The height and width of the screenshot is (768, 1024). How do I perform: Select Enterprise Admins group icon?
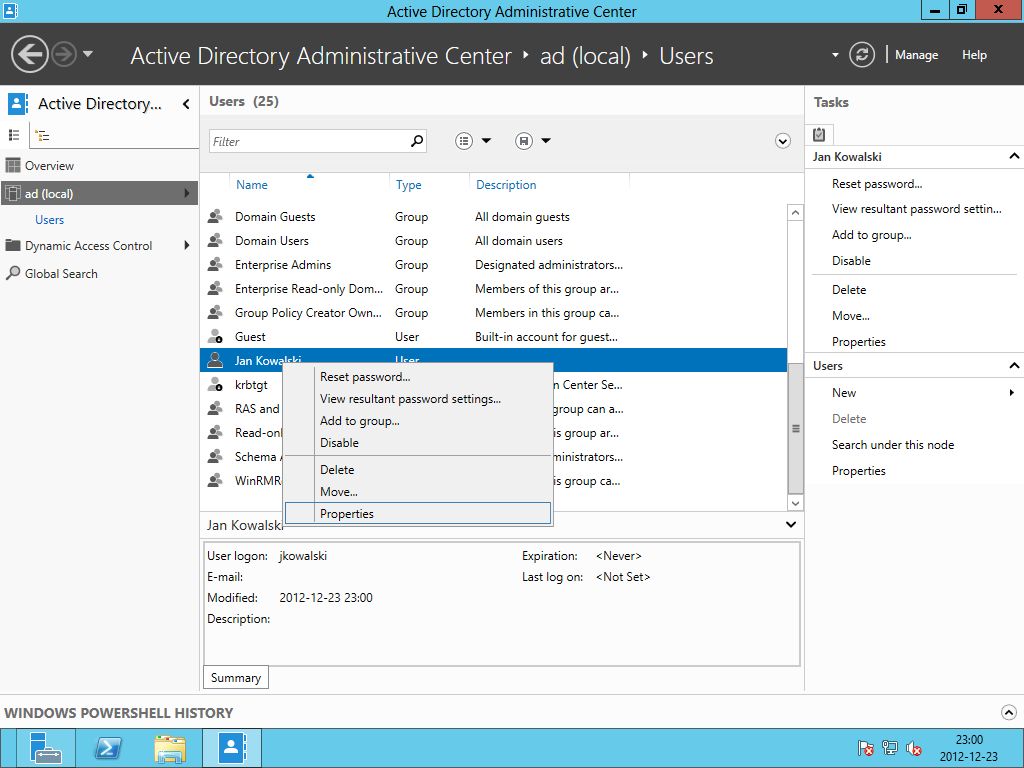coord(215,264)
